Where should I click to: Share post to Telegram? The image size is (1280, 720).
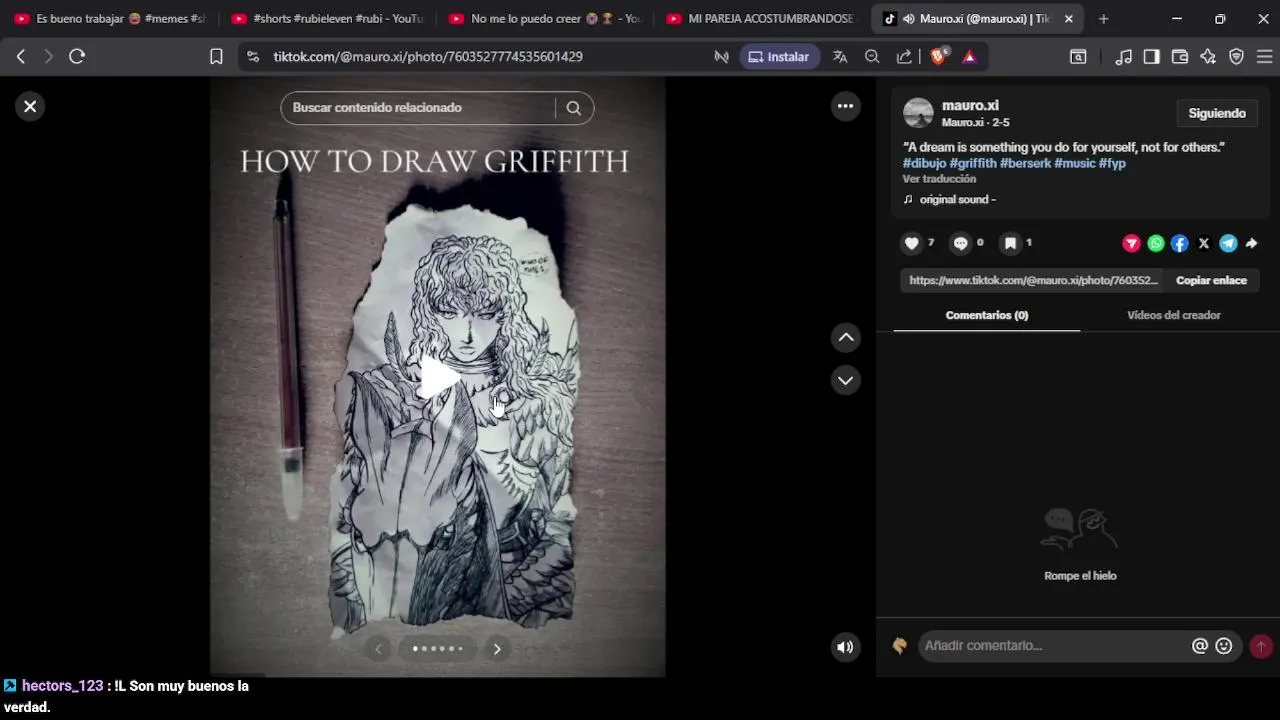pyautogui.click(x=1228, y=243)
